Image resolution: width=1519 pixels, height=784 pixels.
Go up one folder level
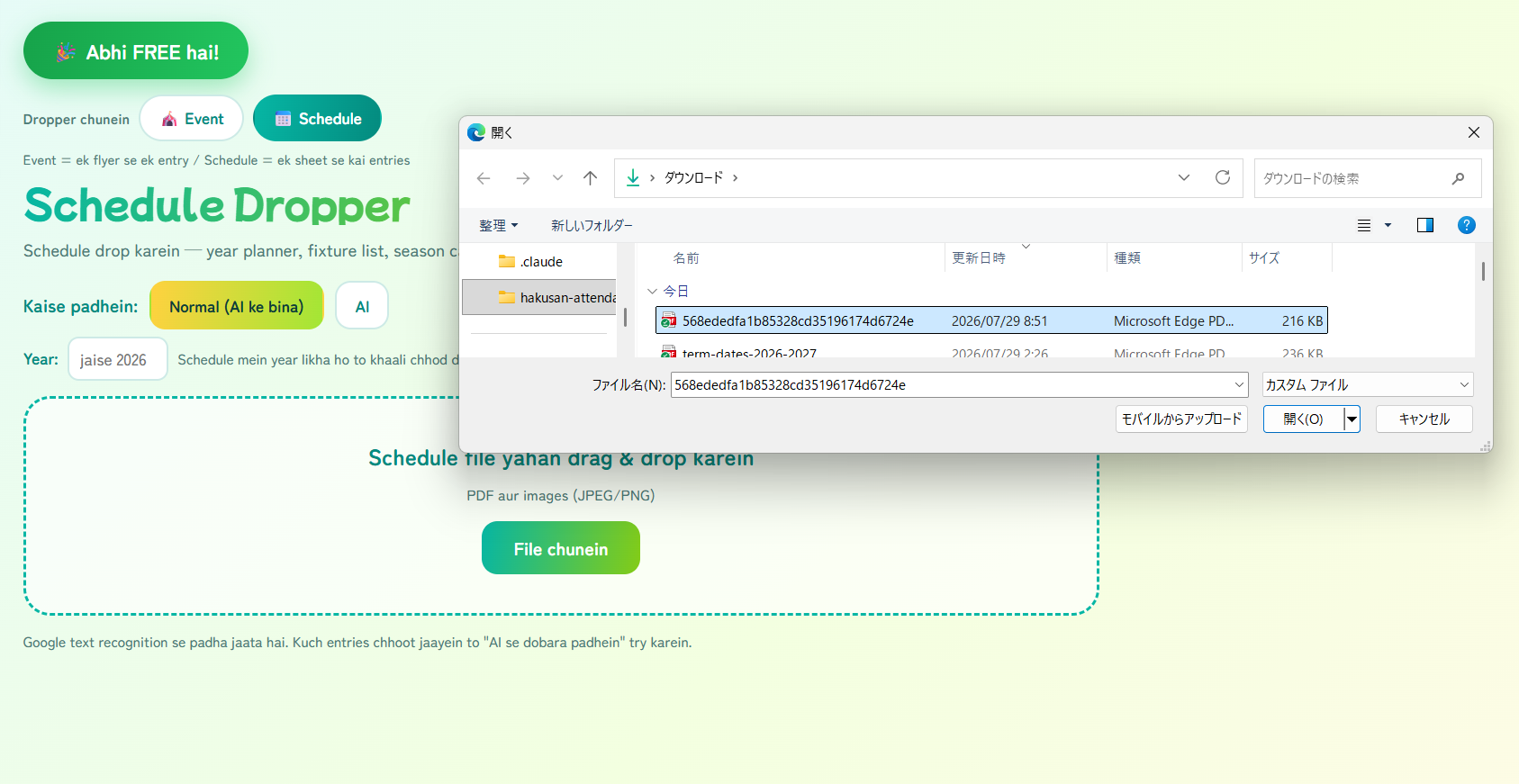(x=590, y=178)
